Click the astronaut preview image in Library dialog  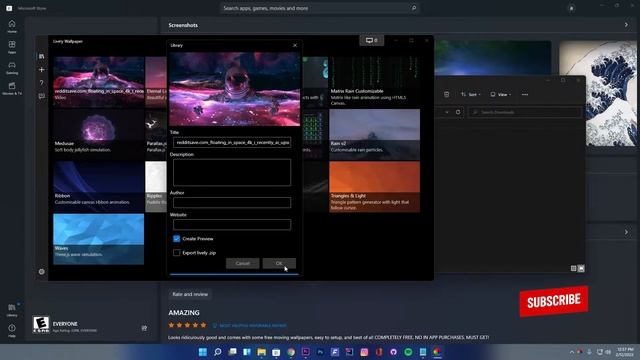[234, 89]
